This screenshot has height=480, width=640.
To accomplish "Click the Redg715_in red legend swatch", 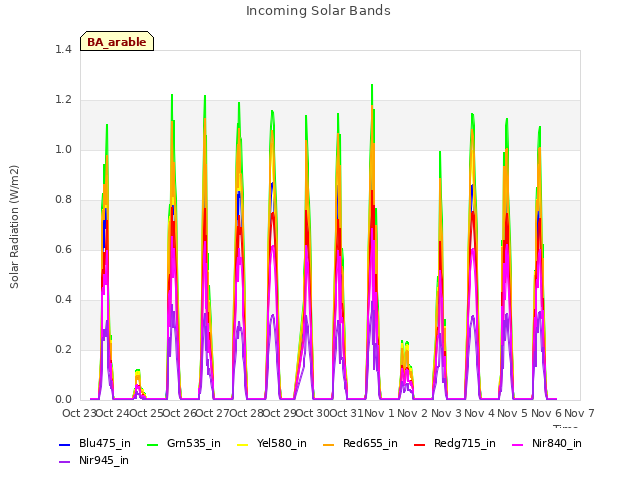I will click(x=420, y=444).
